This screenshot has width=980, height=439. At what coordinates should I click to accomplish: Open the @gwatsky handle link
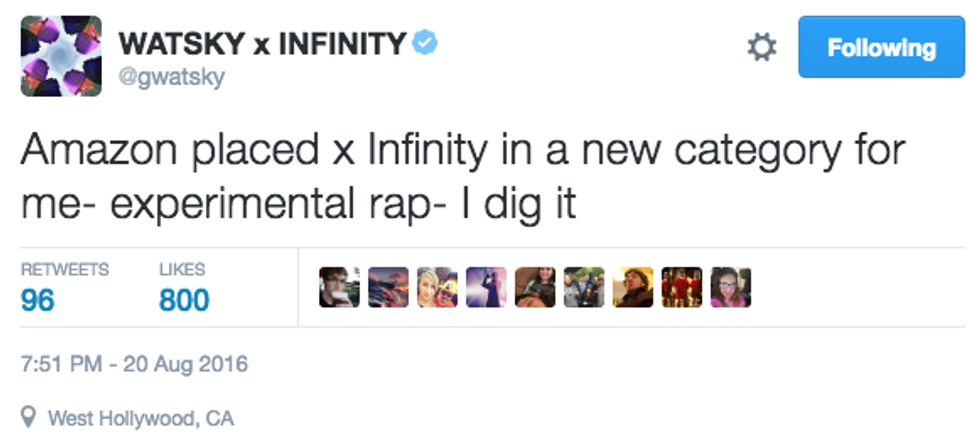point(171,78)
